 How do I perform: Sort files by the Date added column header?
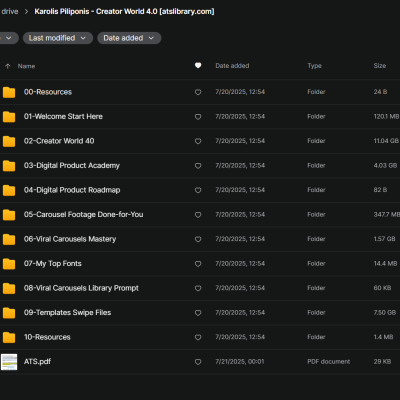232,66
